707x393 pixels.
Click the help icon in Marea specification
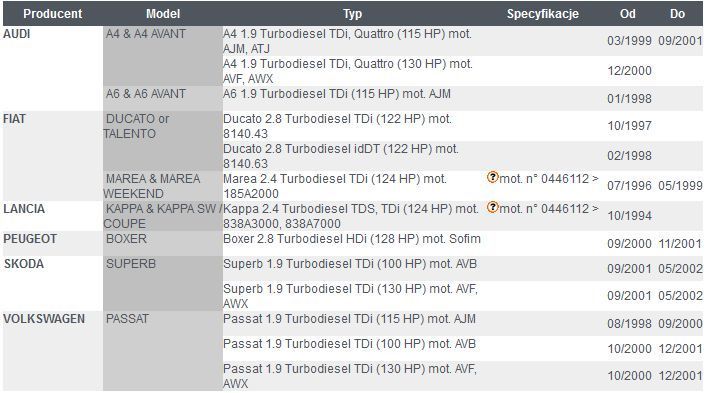tap(492, 178)
